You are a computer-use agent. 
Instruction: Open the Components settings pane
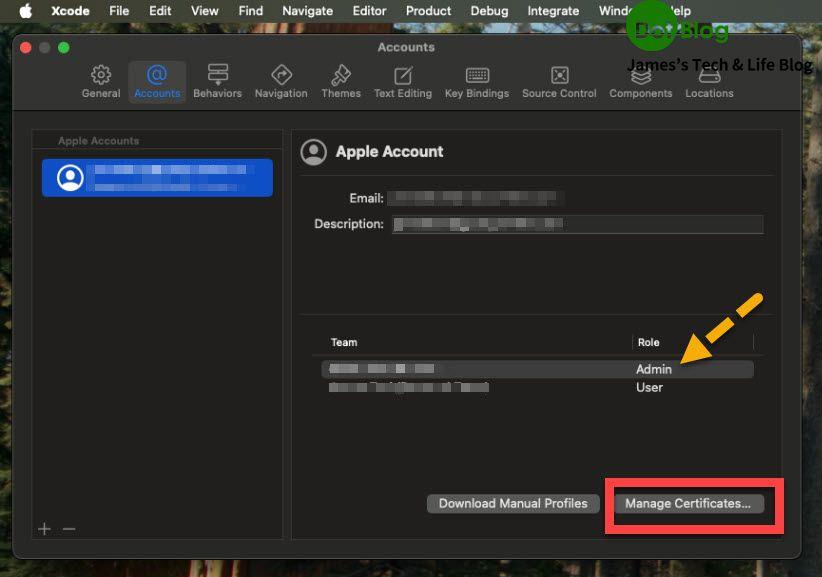(641, 81)
